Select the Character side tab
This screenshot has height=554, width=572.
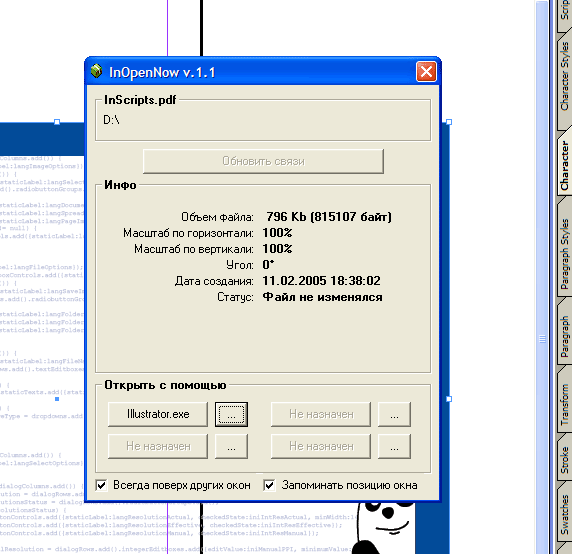pos(565,165)
